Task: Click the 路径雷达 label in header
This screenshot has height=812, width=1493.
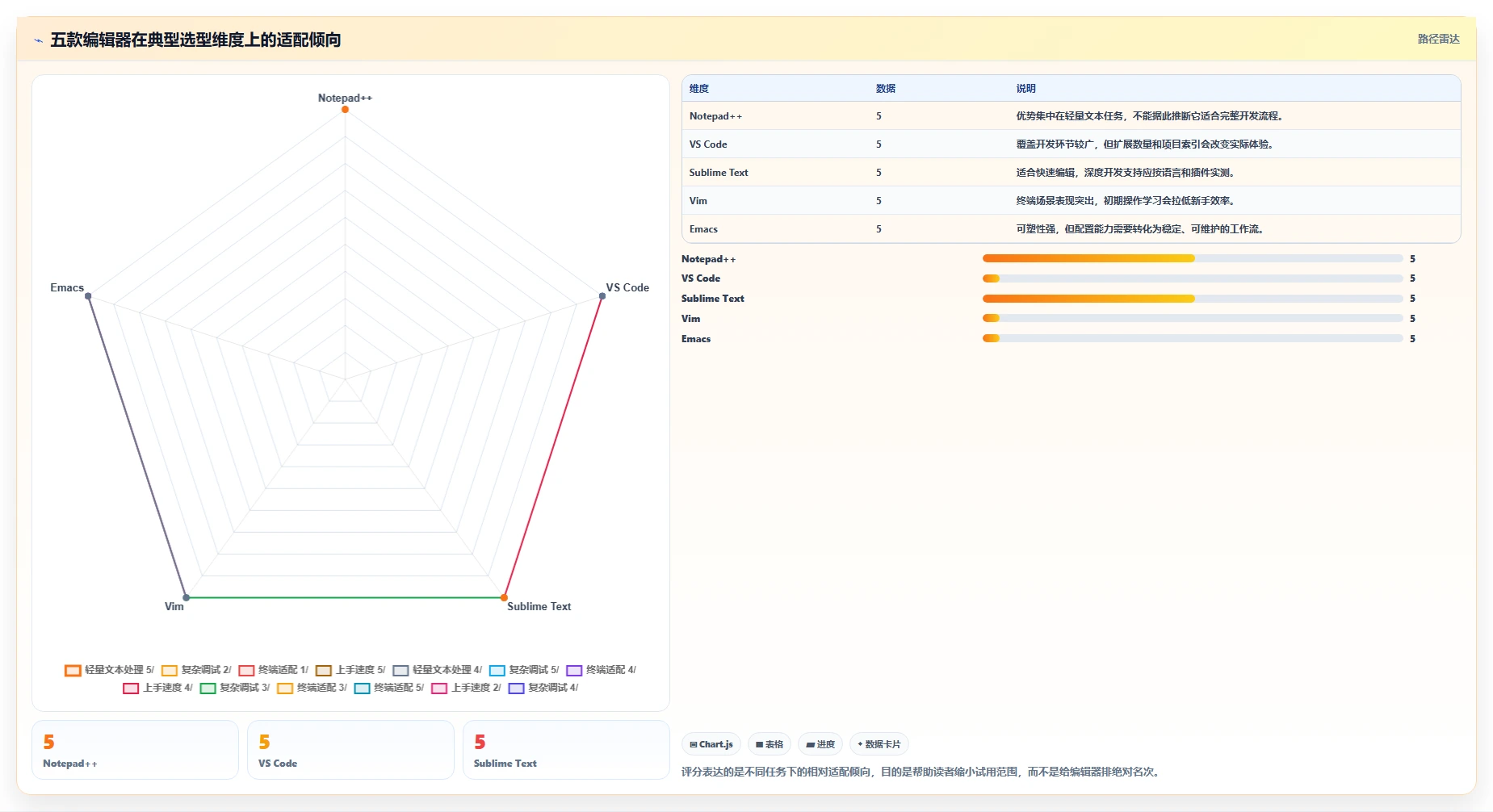Action: click(x=1439, y=39)
